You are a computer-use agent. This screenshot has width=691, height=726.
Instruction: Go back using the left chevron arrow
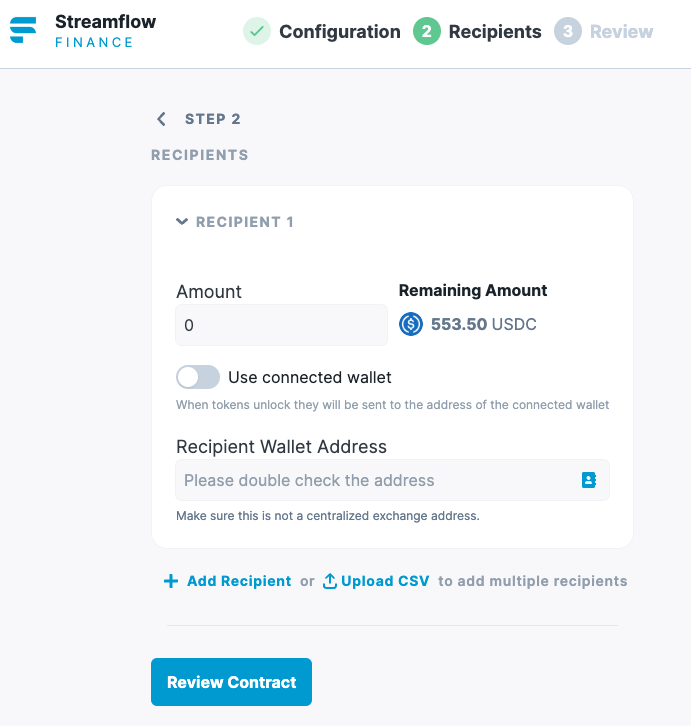pos(161,119)
